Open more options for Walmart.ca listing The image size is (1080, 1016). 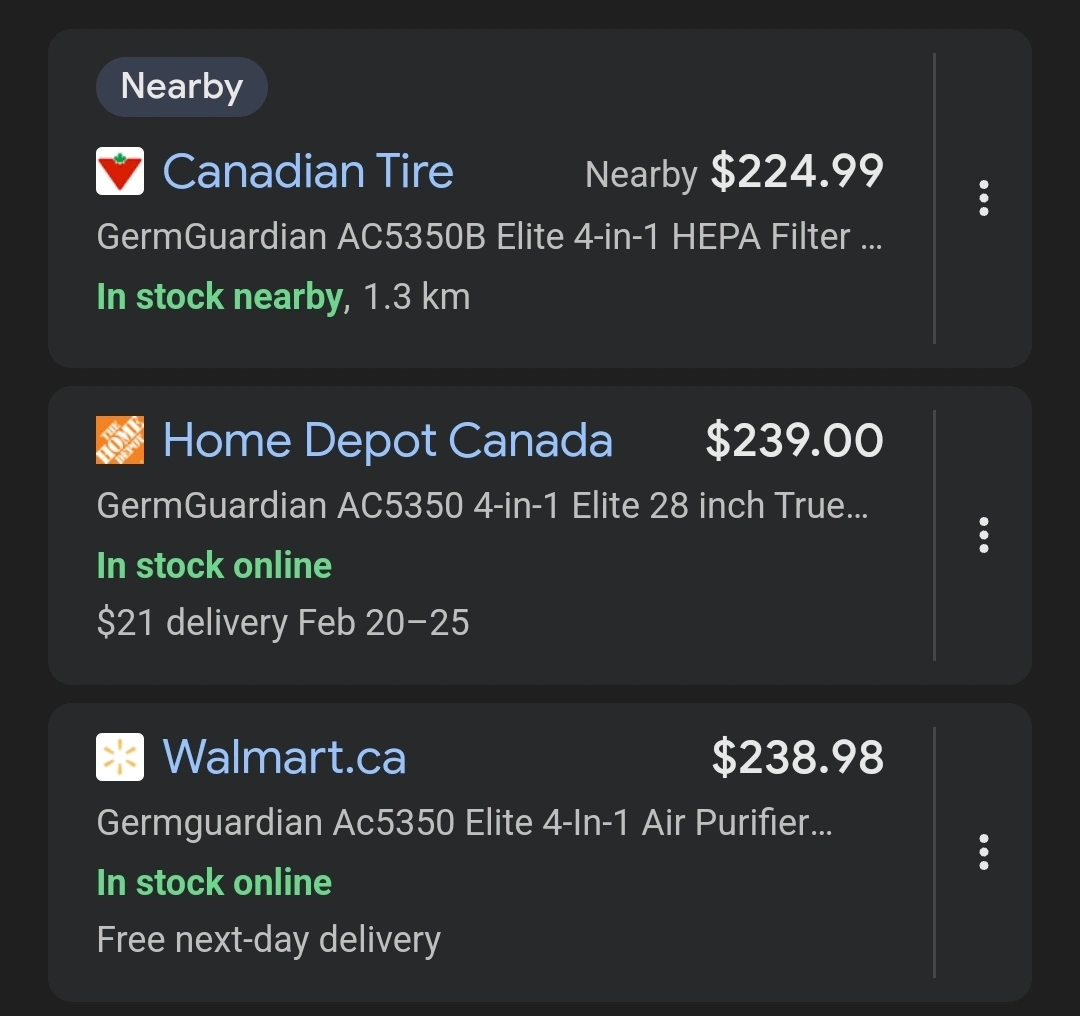984,852
